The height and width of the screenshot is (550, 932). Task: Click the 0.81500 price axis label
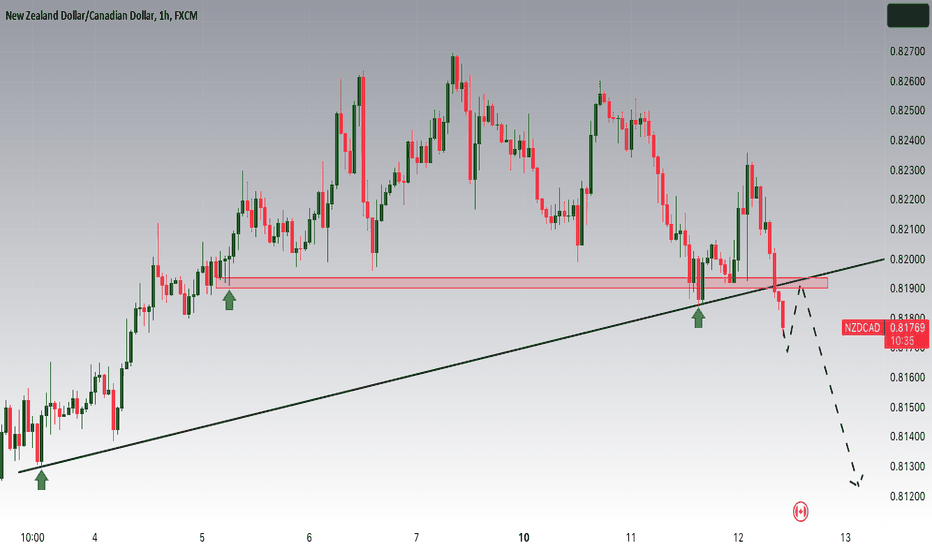click(x=907, y=407)
